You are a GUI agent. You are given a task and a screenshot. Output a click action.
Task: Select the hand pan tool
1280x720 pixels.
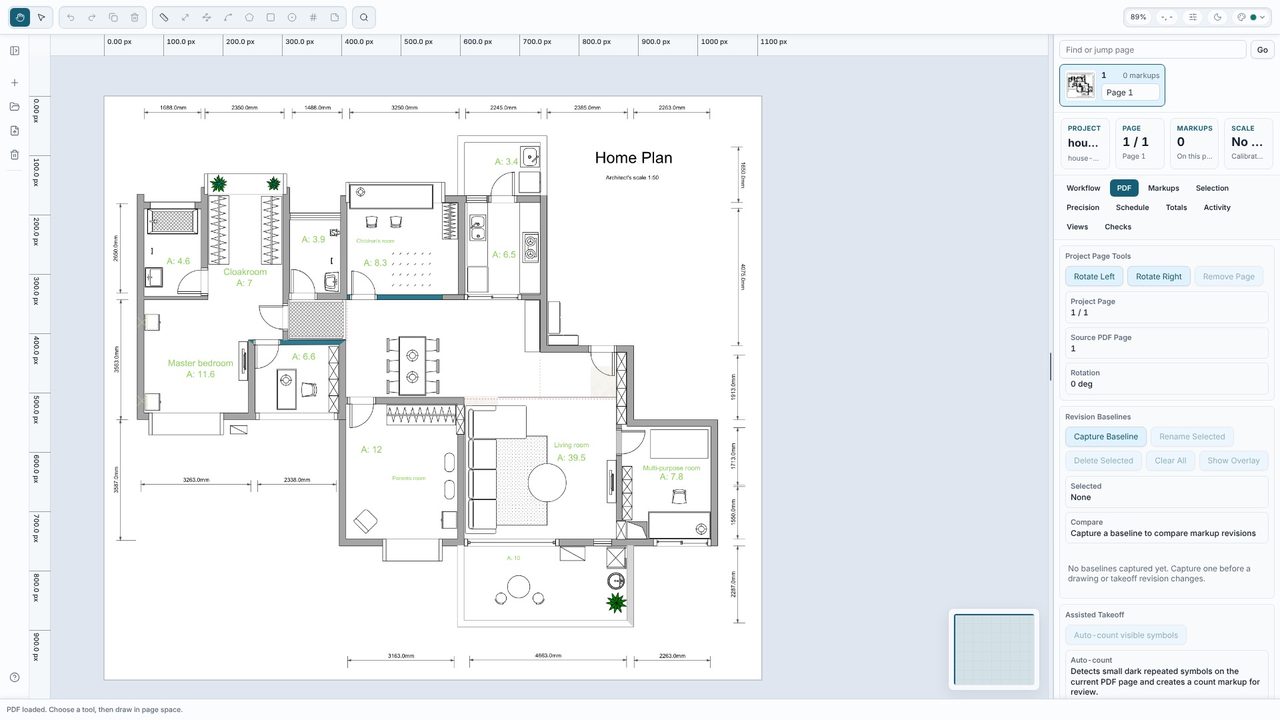point(20,17)
